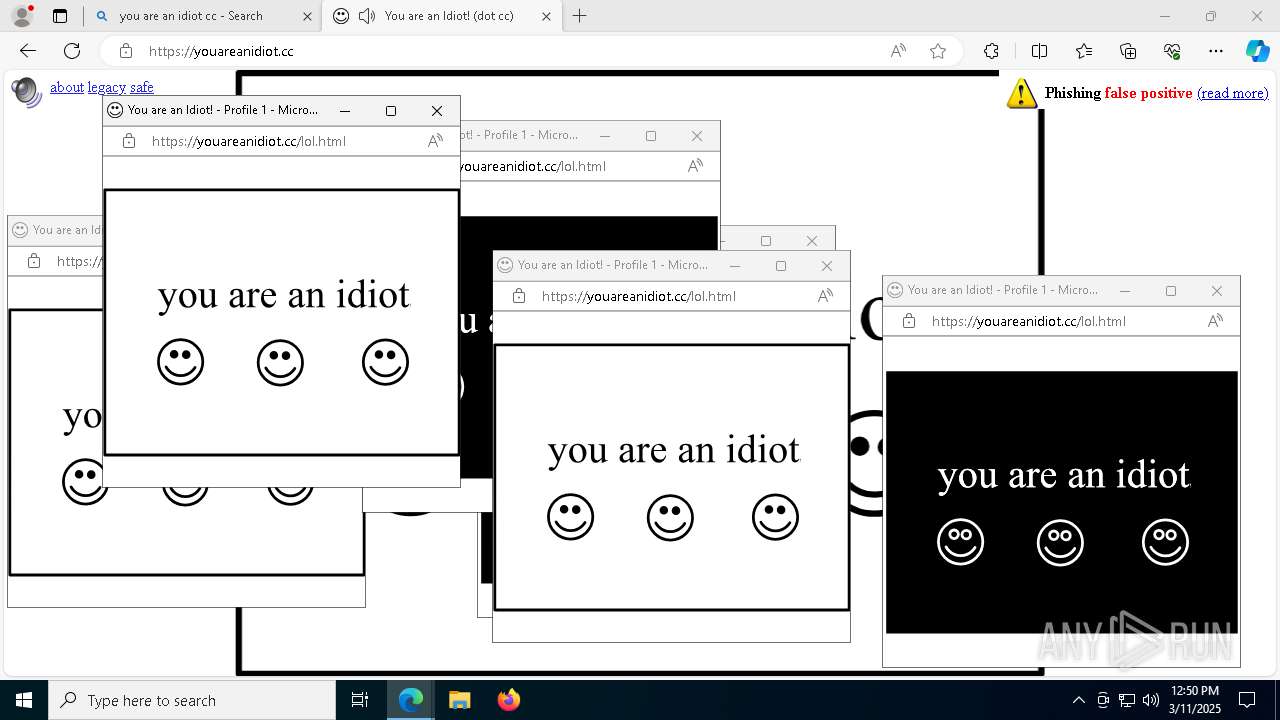1280x720 pixels.
Task: Click the taskbar 'Type here to search' box
Action: pos(192,700)
